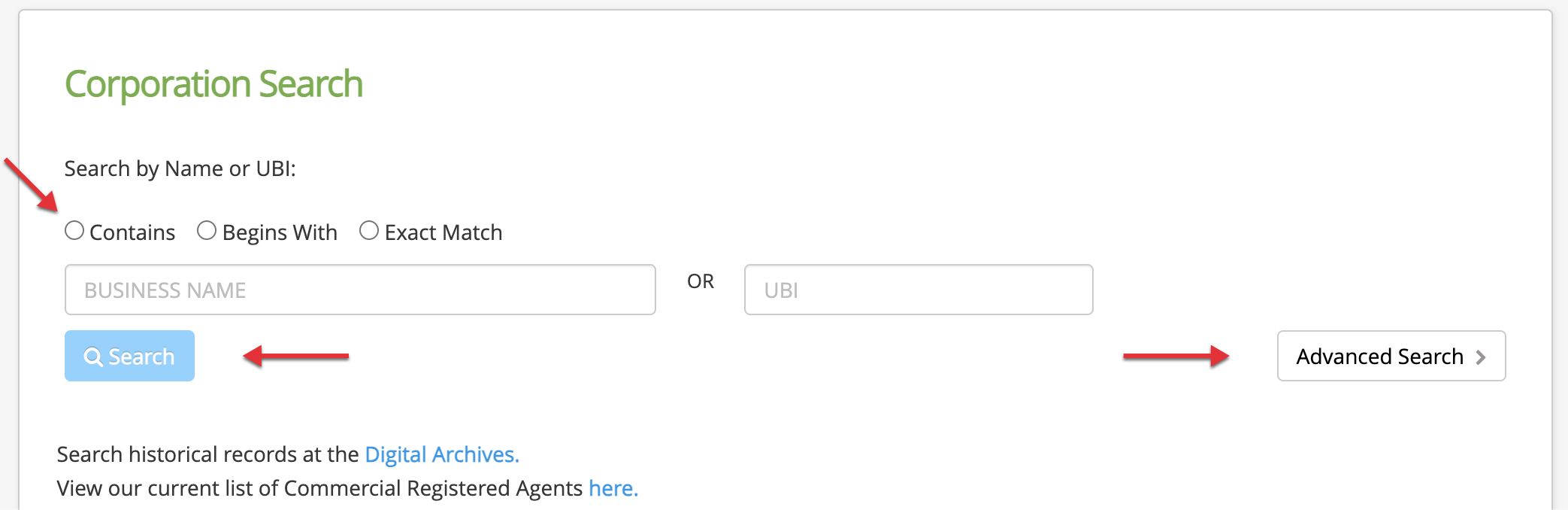Open the Digital Archives link
The image size is (1568, 510).
(441, 454)
